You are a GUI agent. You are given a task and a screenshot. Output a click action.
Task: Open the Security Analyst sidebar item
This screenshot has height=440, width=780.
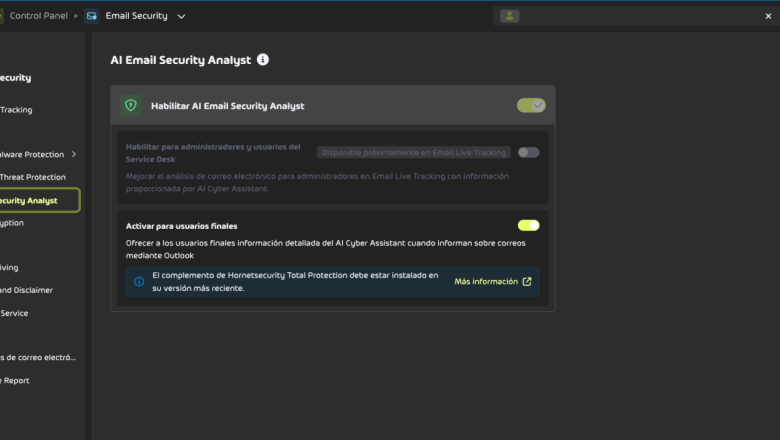[x=30, y=200]
